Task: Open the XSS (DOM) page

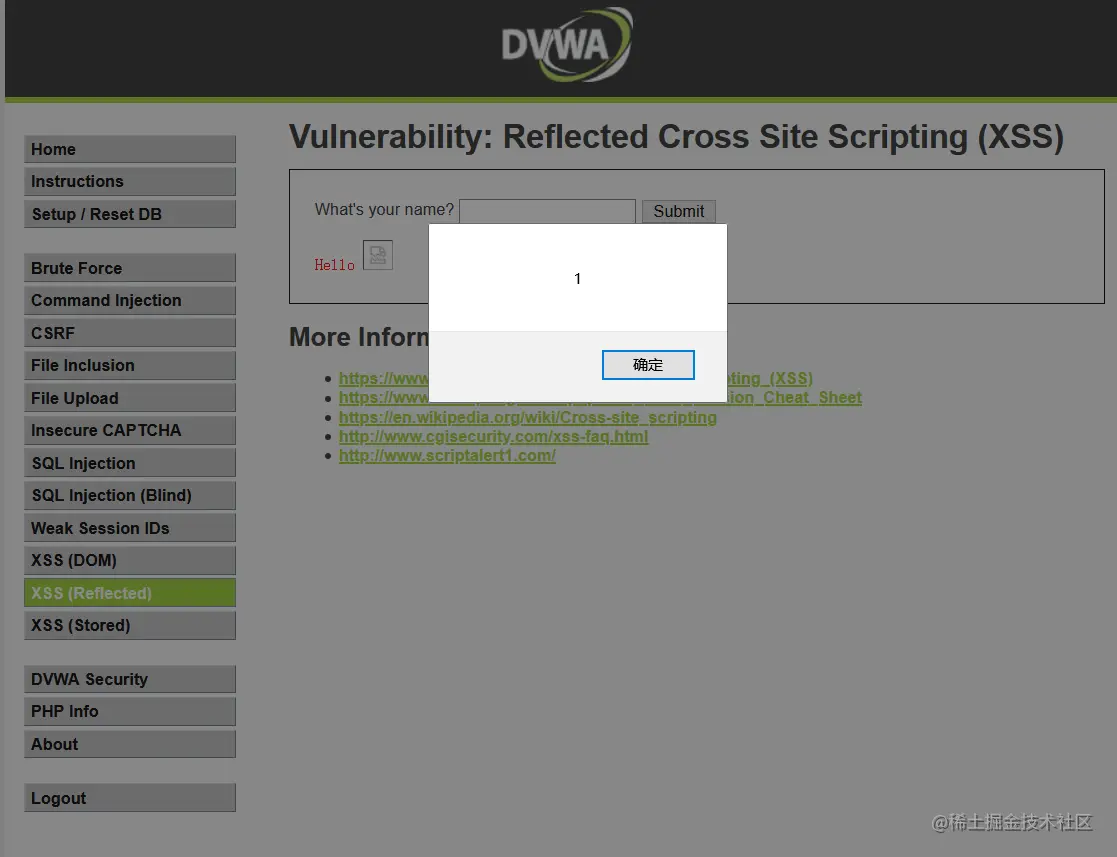Action: pyautogui.click(x=130, y=560)
